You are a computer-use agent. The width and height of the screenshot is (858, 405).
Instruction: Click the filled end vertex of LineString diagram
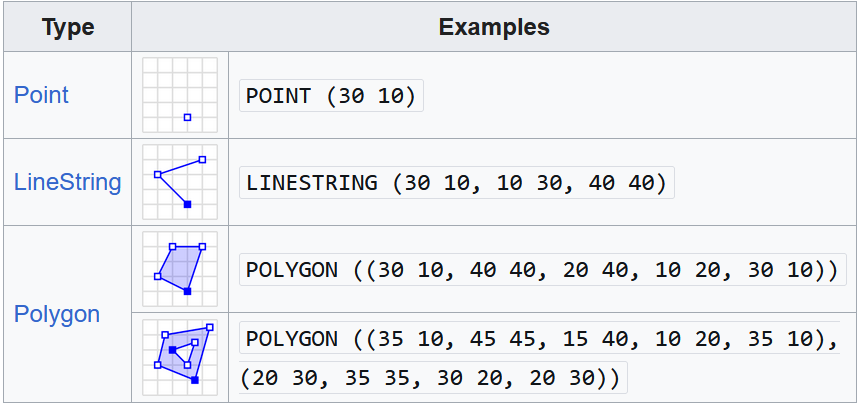coord(187,204)
